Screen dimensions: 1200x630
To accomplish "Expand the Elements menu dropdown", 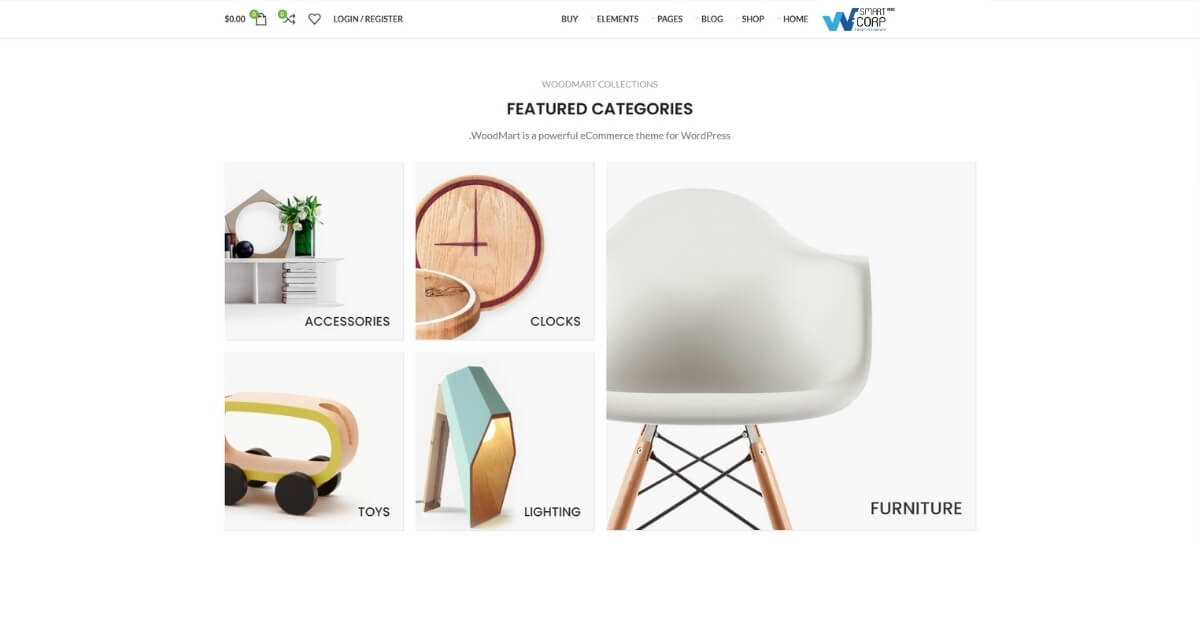I will [x=617, y=19].
